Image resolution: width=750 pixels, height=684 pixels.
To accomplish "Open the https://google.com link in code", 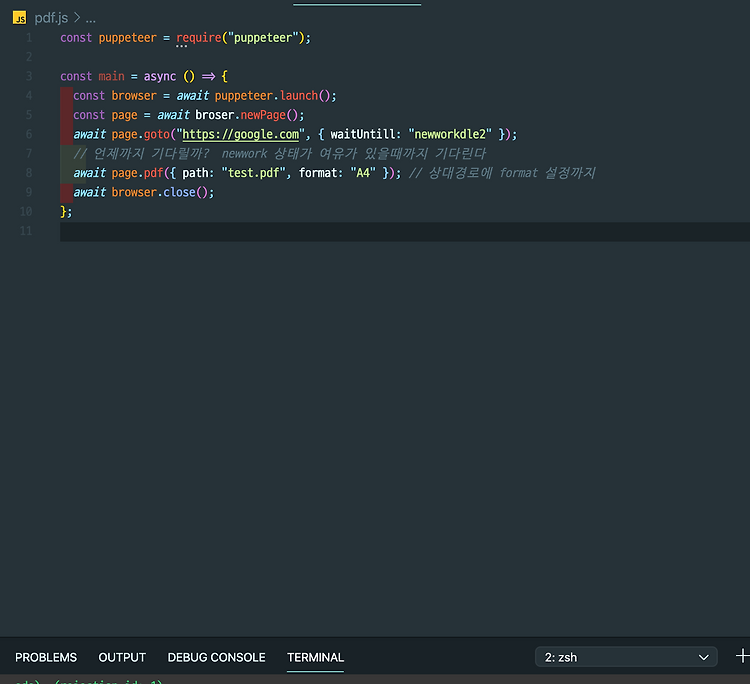I will [x=241, y=134].
